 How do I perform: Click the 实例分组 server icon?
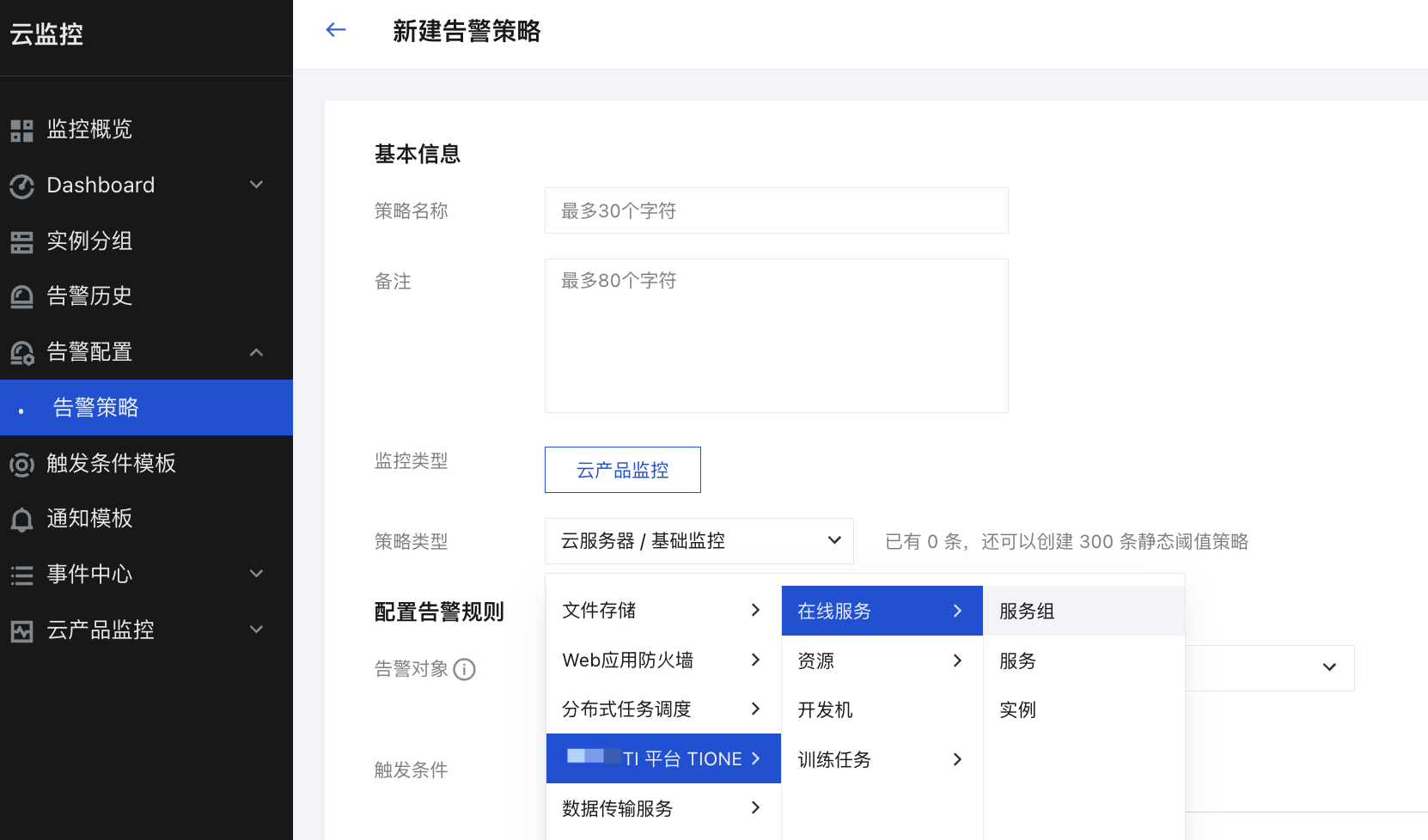[x=21, y=242]
